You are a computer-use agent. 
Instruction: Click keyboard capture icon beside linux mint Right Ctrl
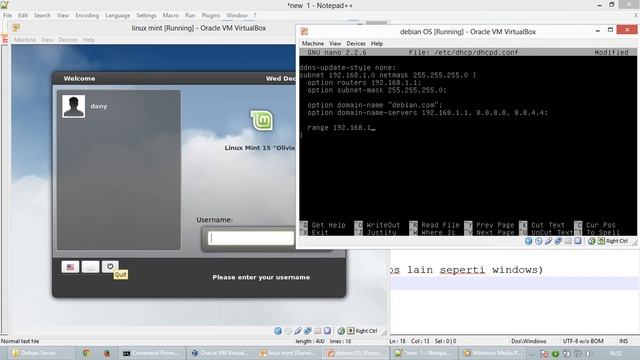(351, 331)
